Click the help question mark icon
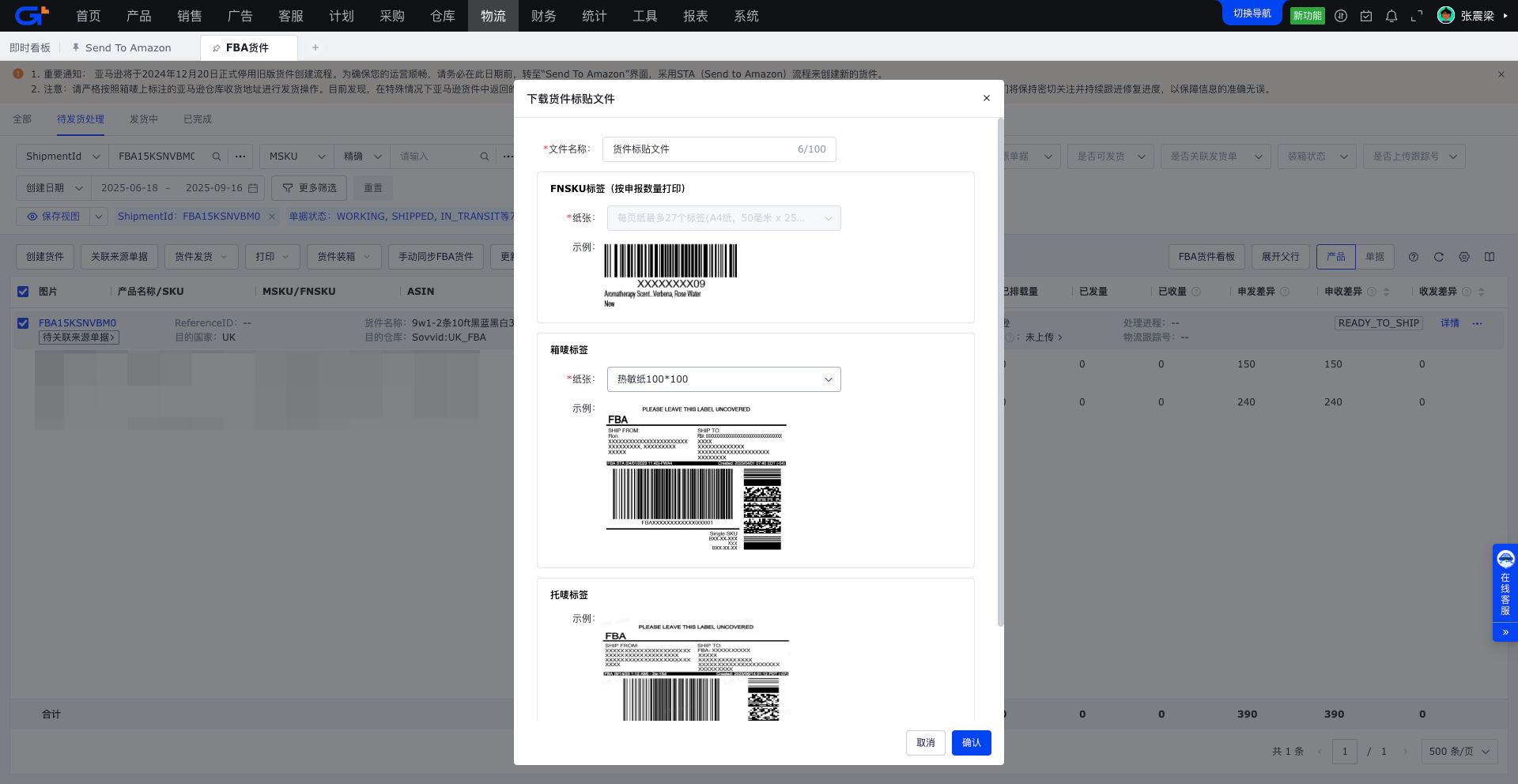1518x784 pixels. click(x=1414, y=257)
